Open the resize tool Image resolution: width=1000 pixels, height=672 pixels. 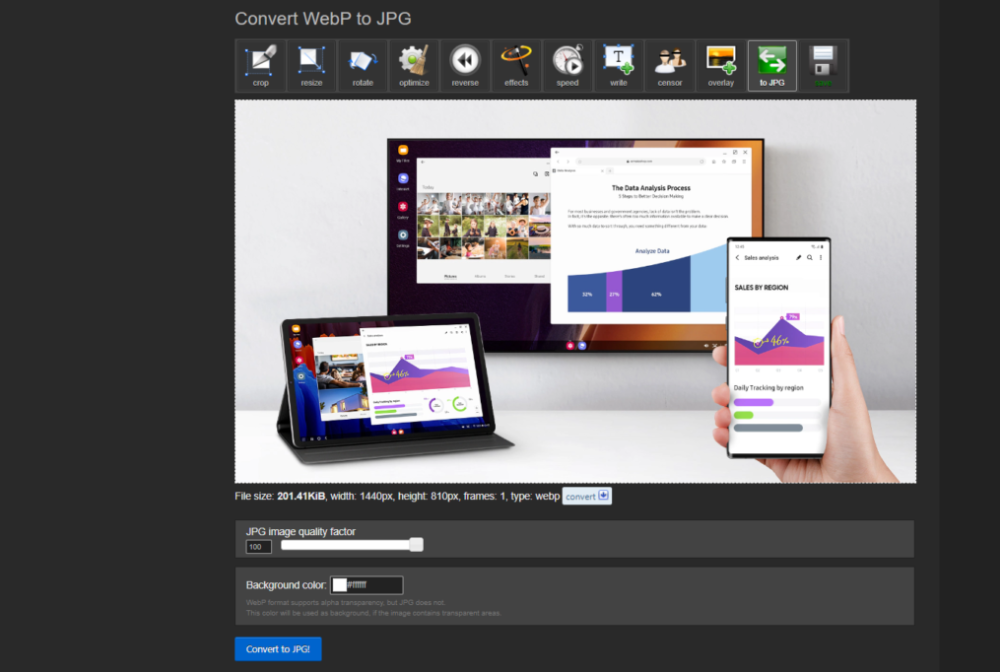click(312, 66)
